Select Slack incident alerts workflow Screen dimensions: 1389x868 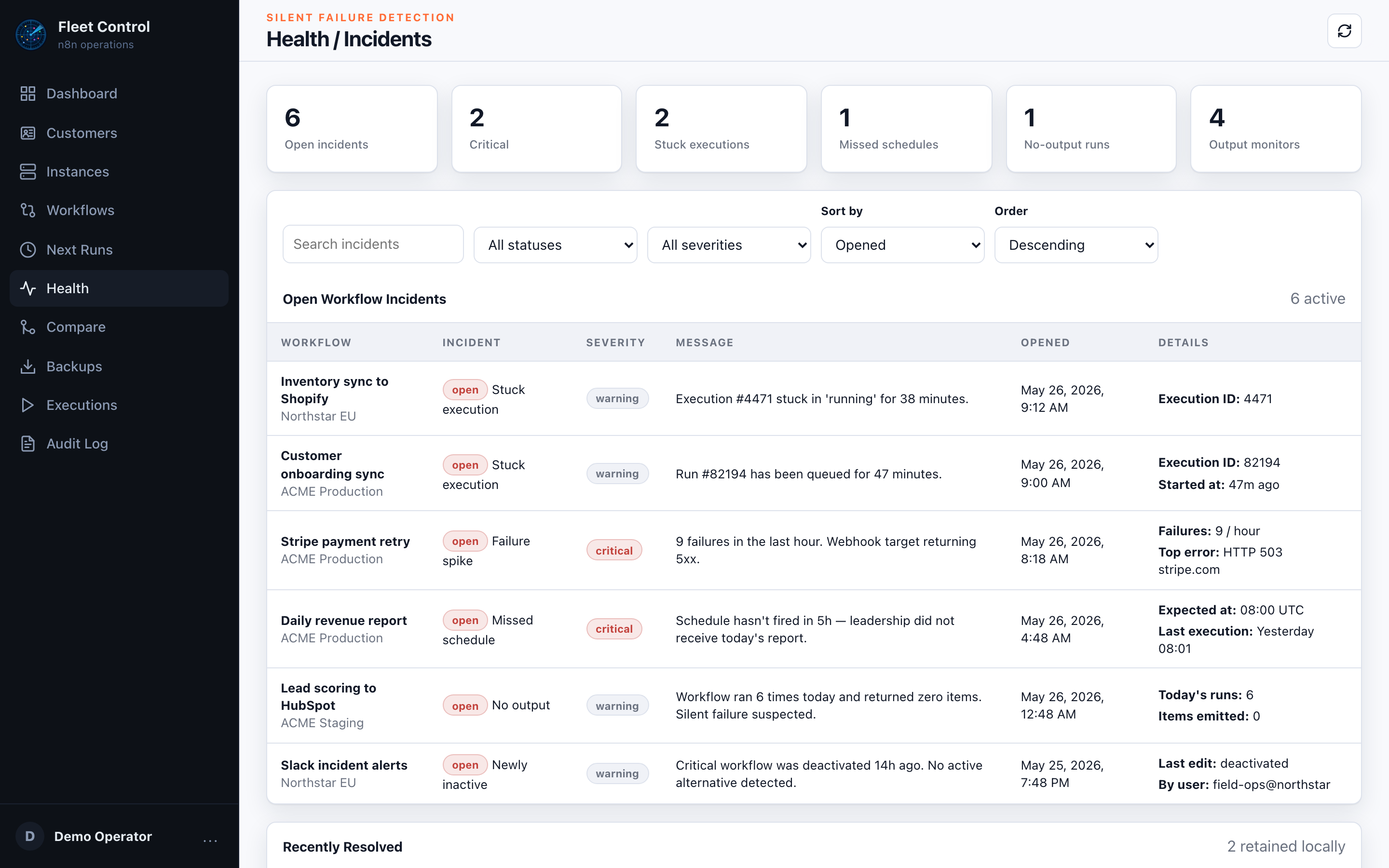[344, 765]
